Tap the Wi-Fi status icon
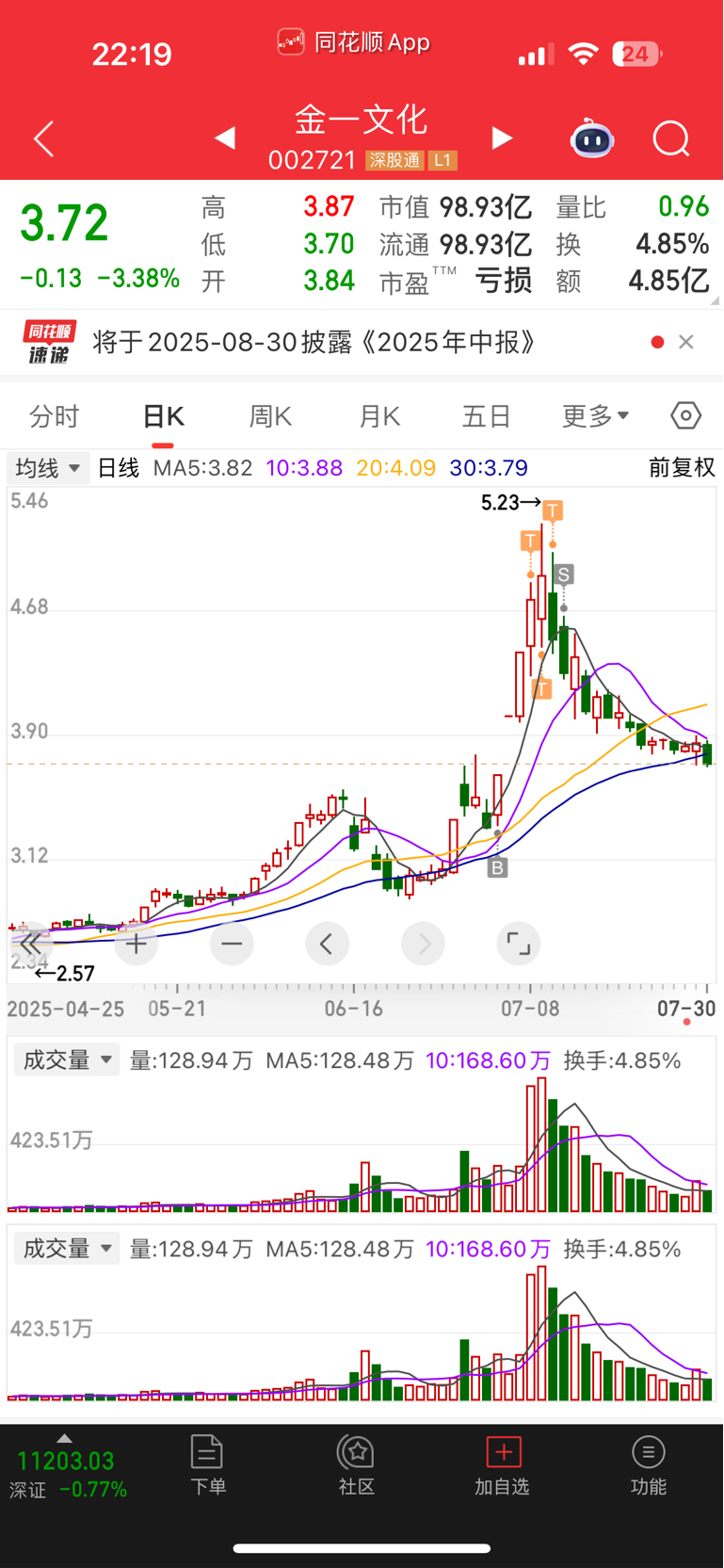Image resolution: width=724 pixels, height=1568 pixels. click(x=584, y=55)
